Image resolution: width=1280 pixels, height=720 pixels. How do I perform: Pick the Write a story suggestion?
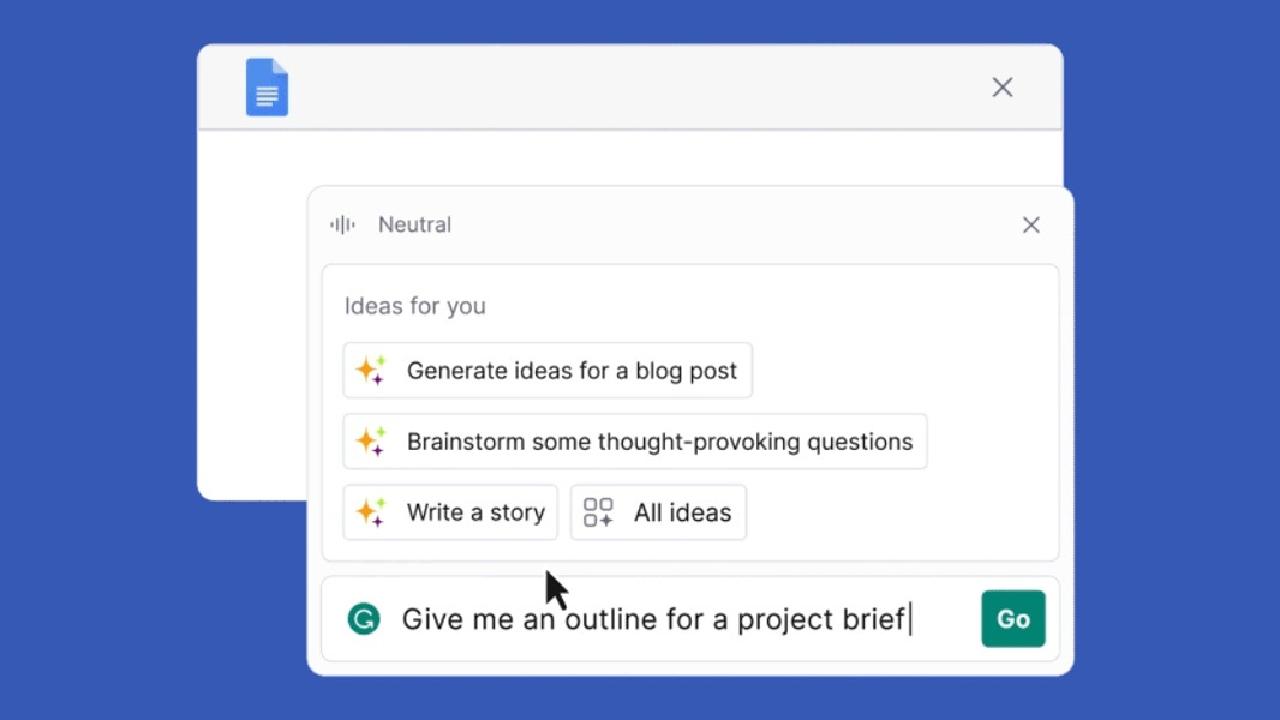coord(475,513)
